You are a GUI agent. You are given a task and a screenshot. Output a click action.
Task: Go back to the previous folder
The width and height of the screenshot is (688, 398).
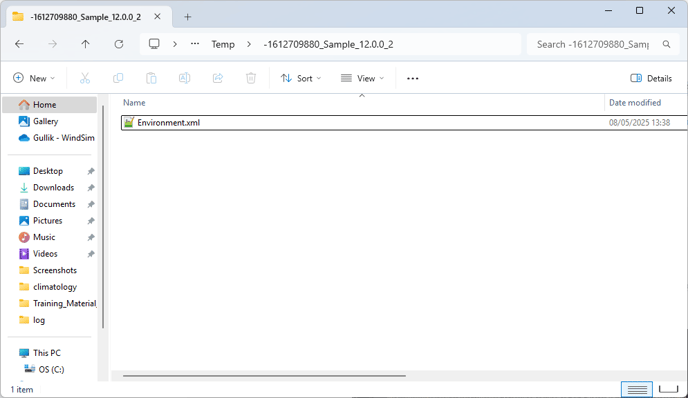pyautogui.click(x=19, y=44)
